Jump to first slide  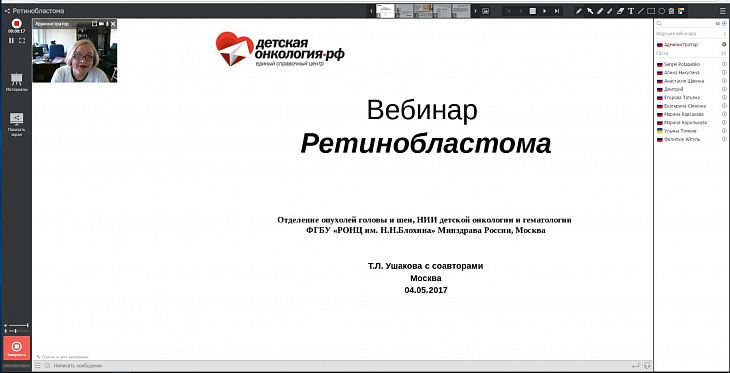point(509,11)
